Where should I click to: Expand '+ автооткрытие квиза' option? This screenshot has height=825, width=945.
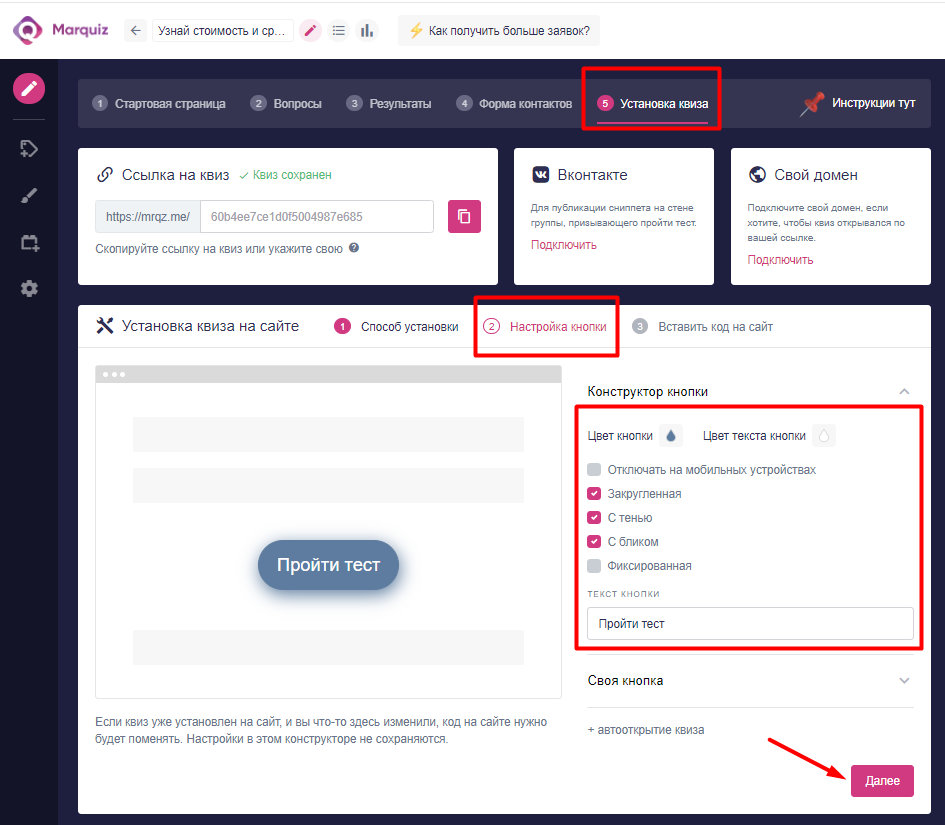pyautogui.click(x=646, y=730)
